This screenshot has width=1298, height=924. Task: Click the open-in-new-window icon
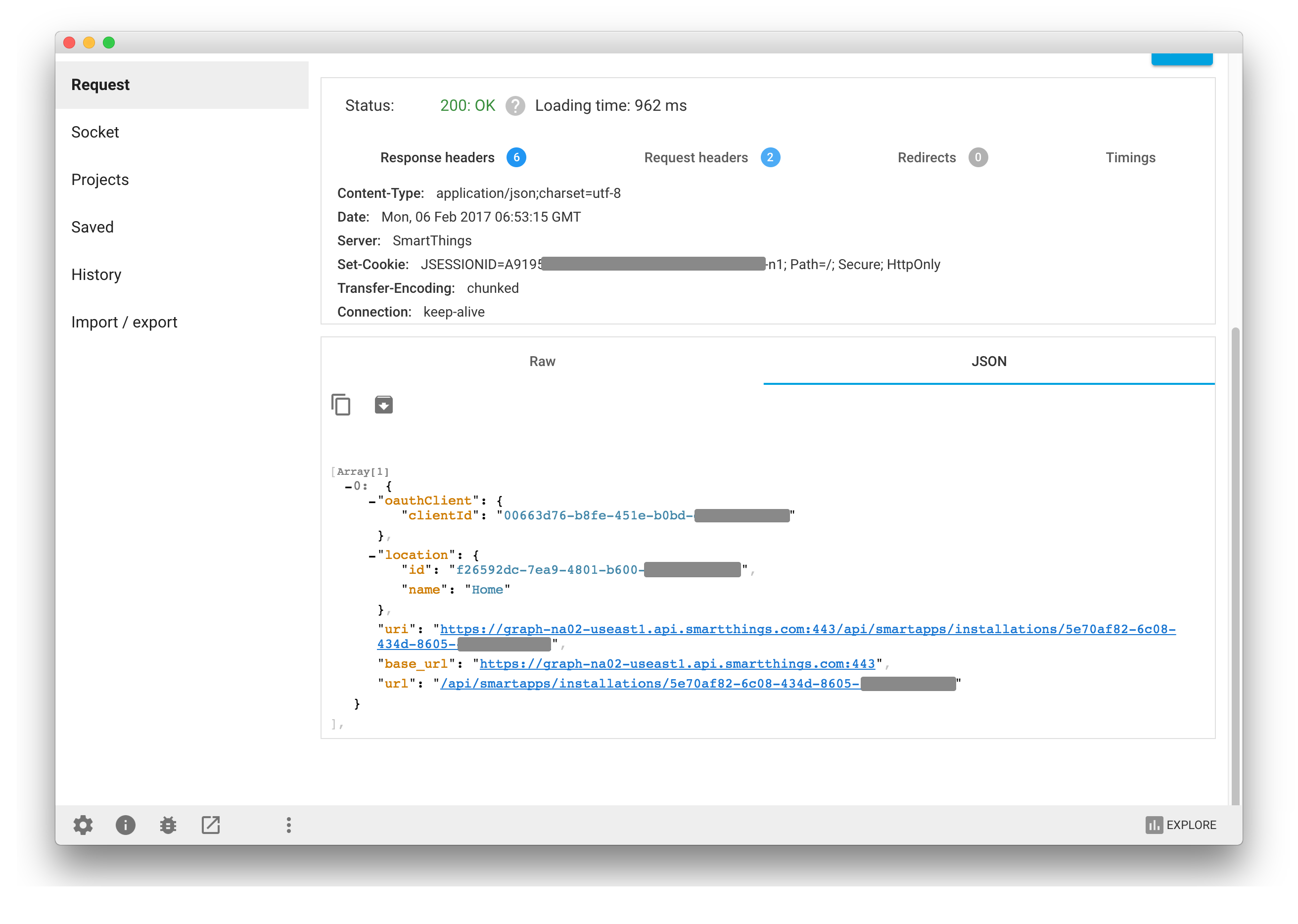click(x=211, y=825)
